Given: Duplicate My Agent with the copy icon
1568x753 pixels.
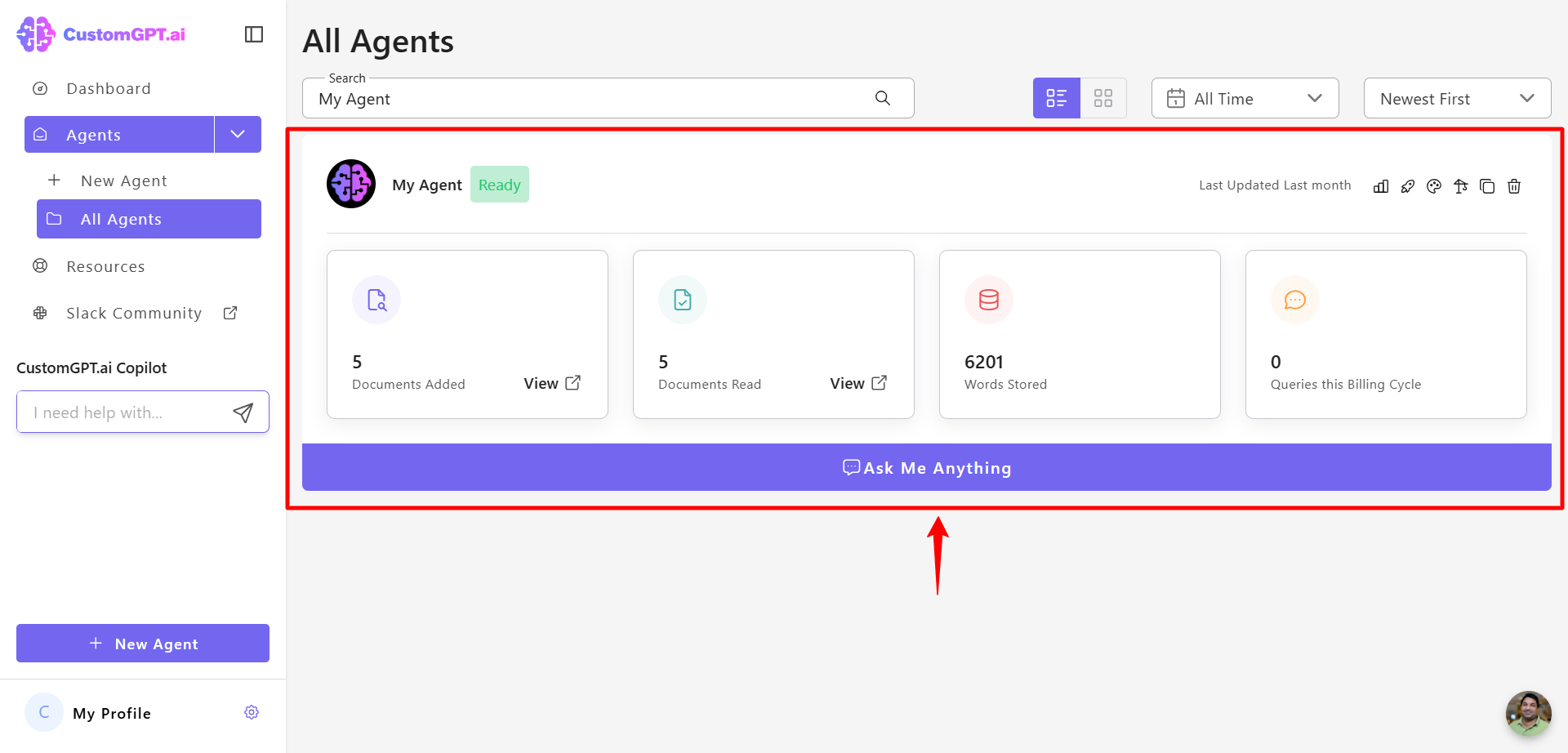Looking at the screenshot, I should tap(1487, 186).
